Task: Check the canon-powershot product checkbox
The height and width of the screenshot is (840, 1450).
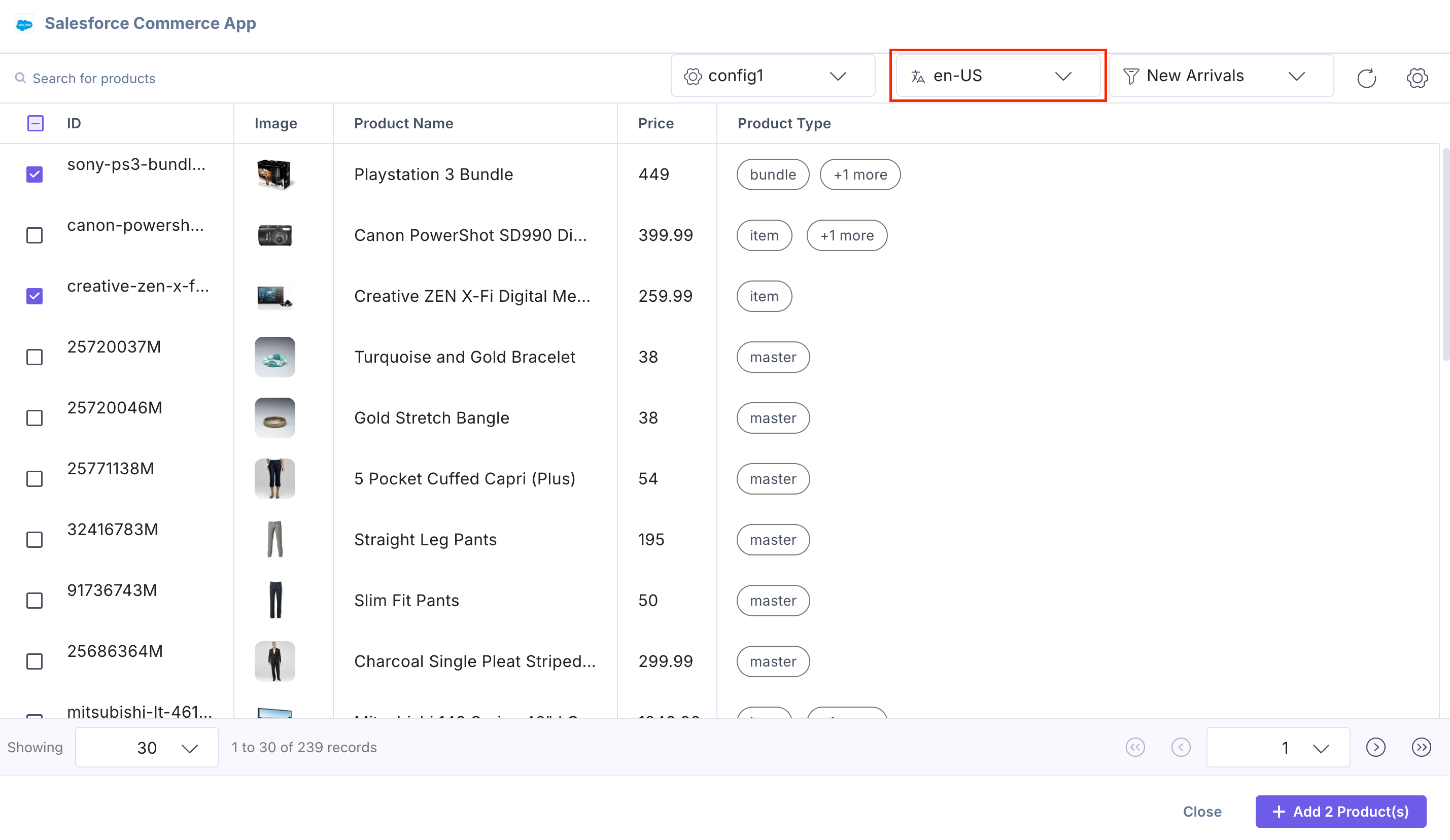Action: point(34,235)
